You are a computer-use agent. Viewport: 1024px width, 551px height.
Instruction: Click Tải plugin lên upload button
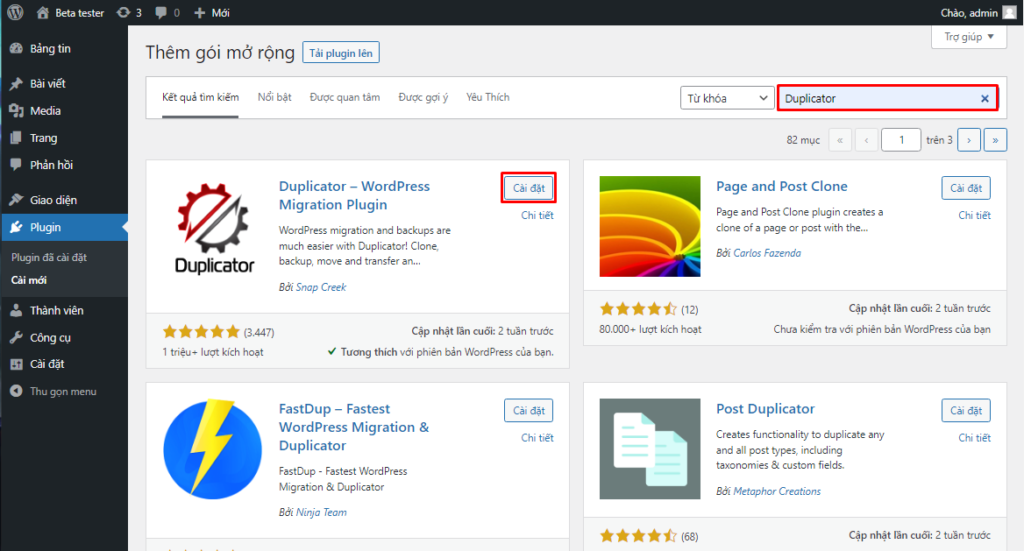click(341, 53)
